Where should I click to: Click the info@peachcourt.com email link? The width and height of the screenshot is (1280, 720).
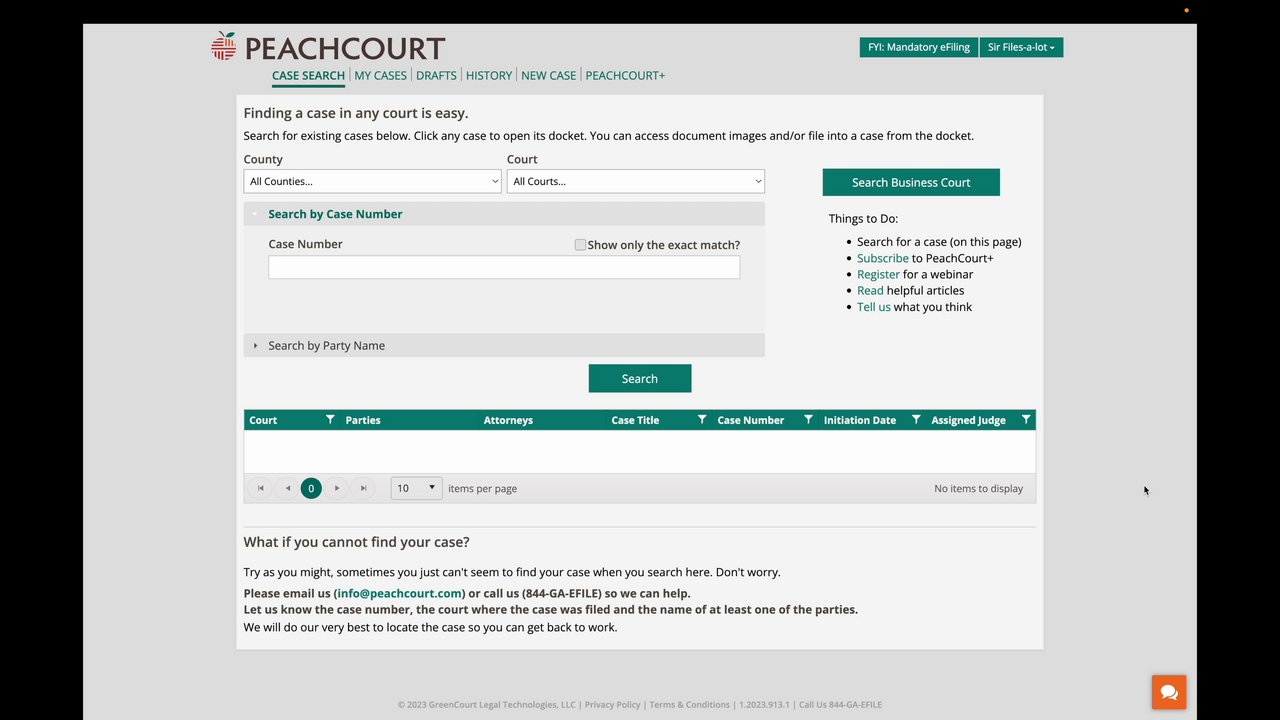pyautogui.click(x=400, y=593)
